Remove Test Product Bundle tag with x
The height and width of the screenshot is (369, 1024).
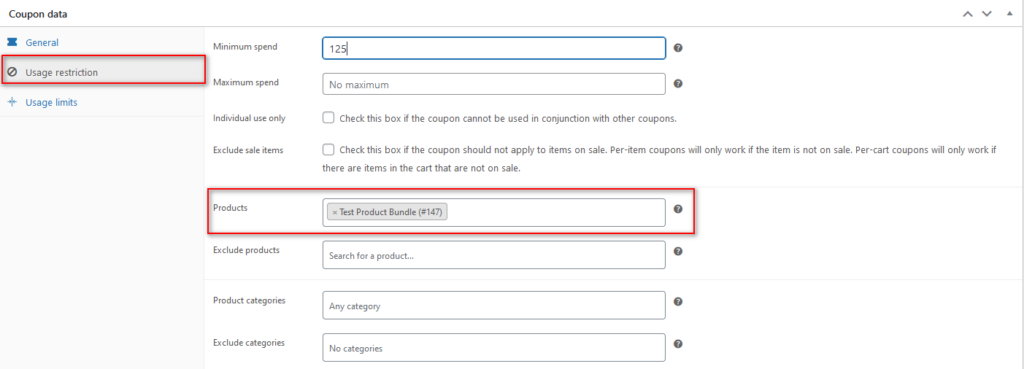pyautogui.click(x=334, y=212)
